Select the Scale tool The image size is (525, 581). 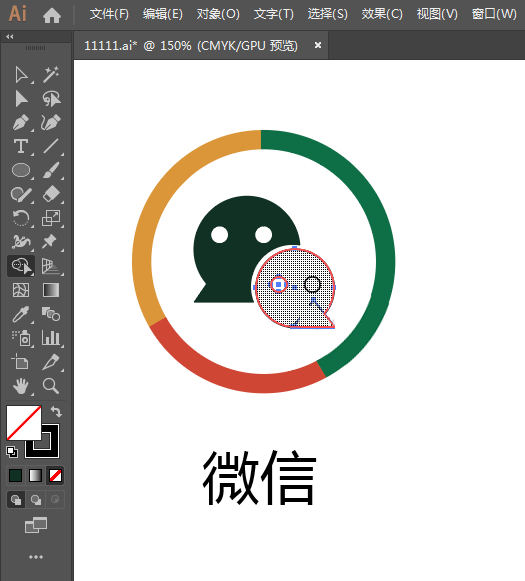51,218
